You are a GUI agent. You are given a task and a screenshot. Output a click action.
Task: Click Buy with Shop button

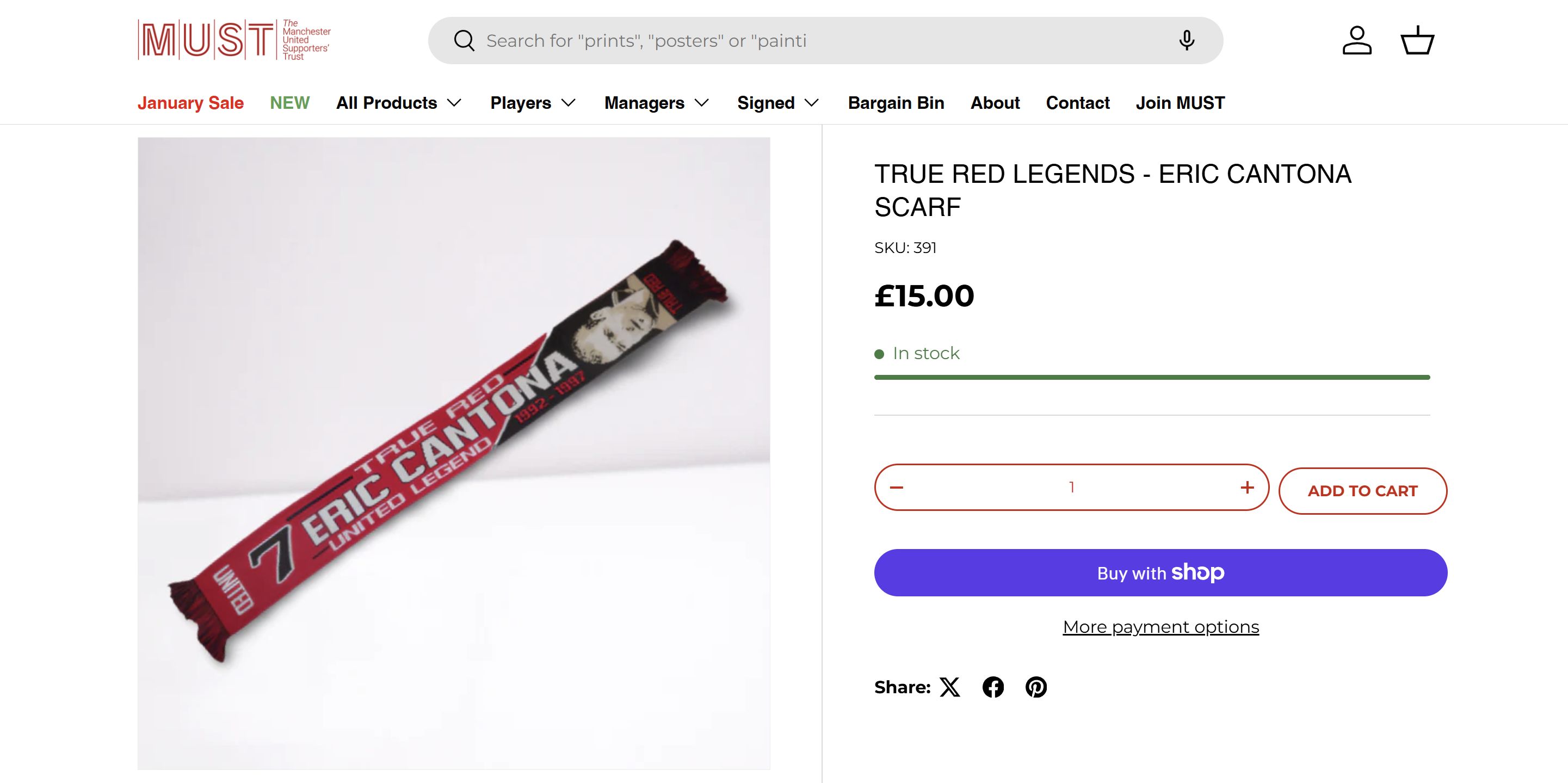1160,572
